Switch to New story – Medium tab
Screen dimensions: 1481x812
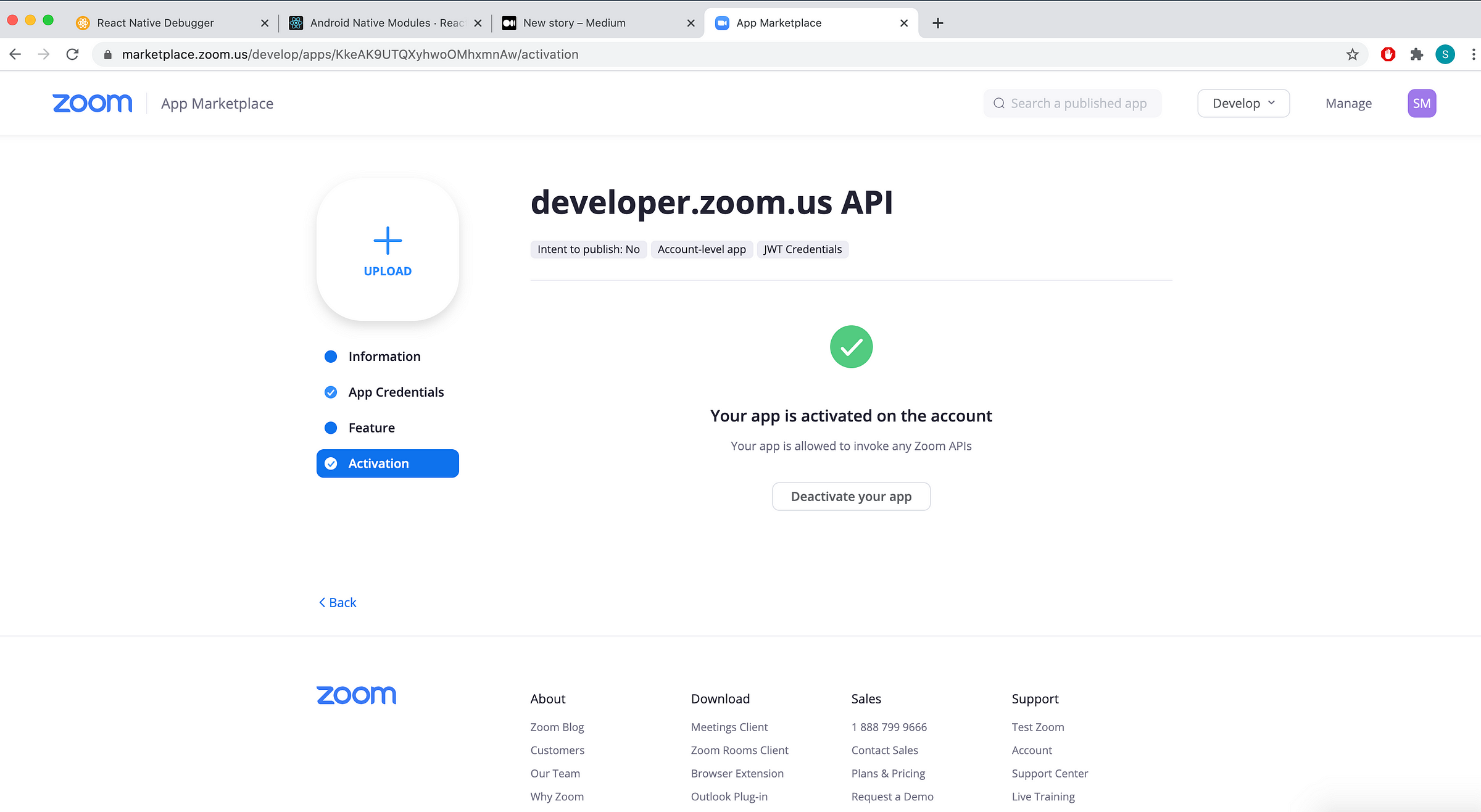(x=574, y=23)
